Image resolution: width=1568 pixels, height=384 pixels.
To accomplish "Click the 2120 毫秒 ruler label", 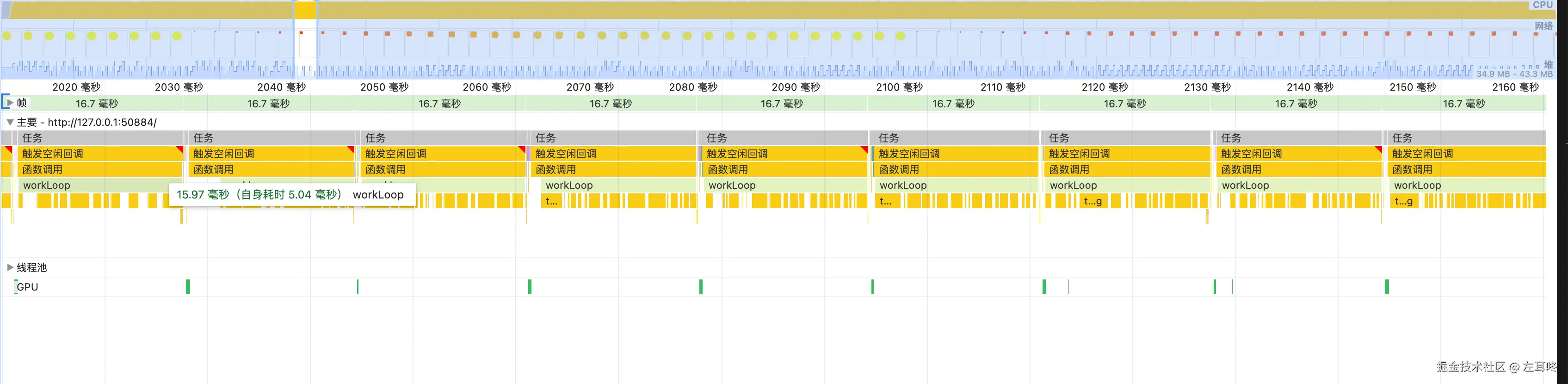I will click(1105, 87).
